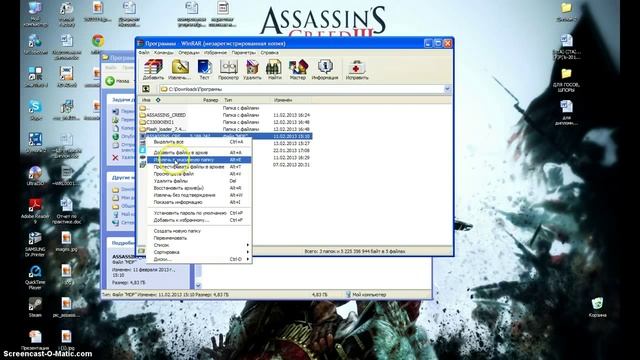Screen dimensions: 640x360
Task: Sort files by the Тип column header
Action: coord(247,100)
